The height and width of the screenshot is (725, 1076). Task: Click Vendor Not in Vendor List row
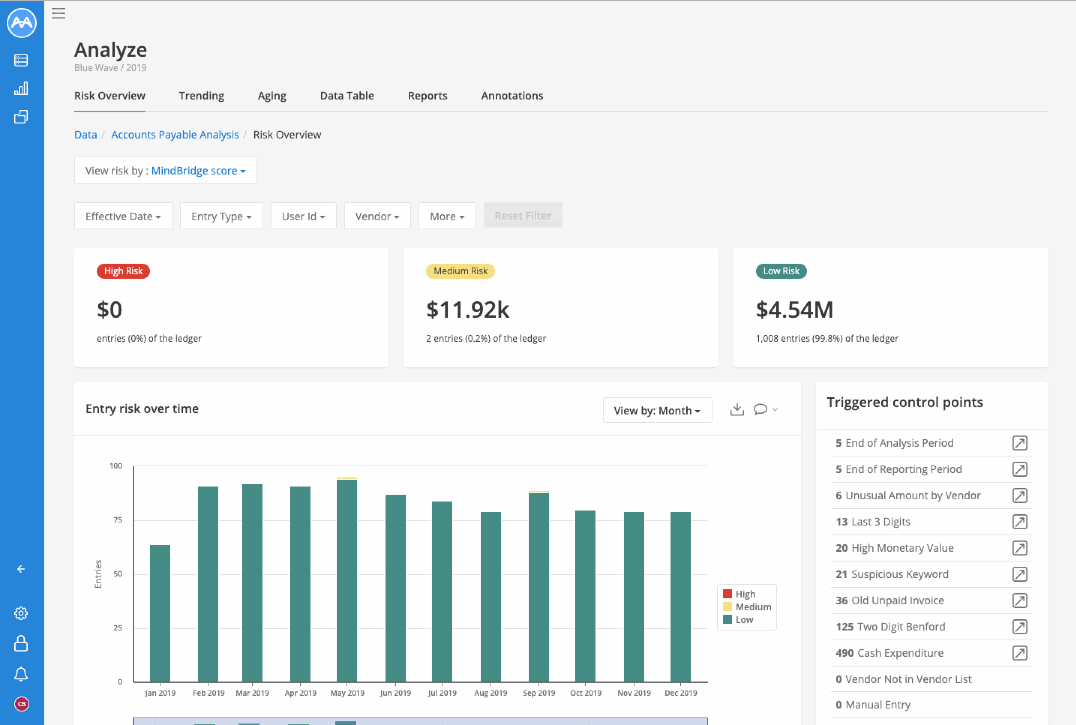pos(931,679)
